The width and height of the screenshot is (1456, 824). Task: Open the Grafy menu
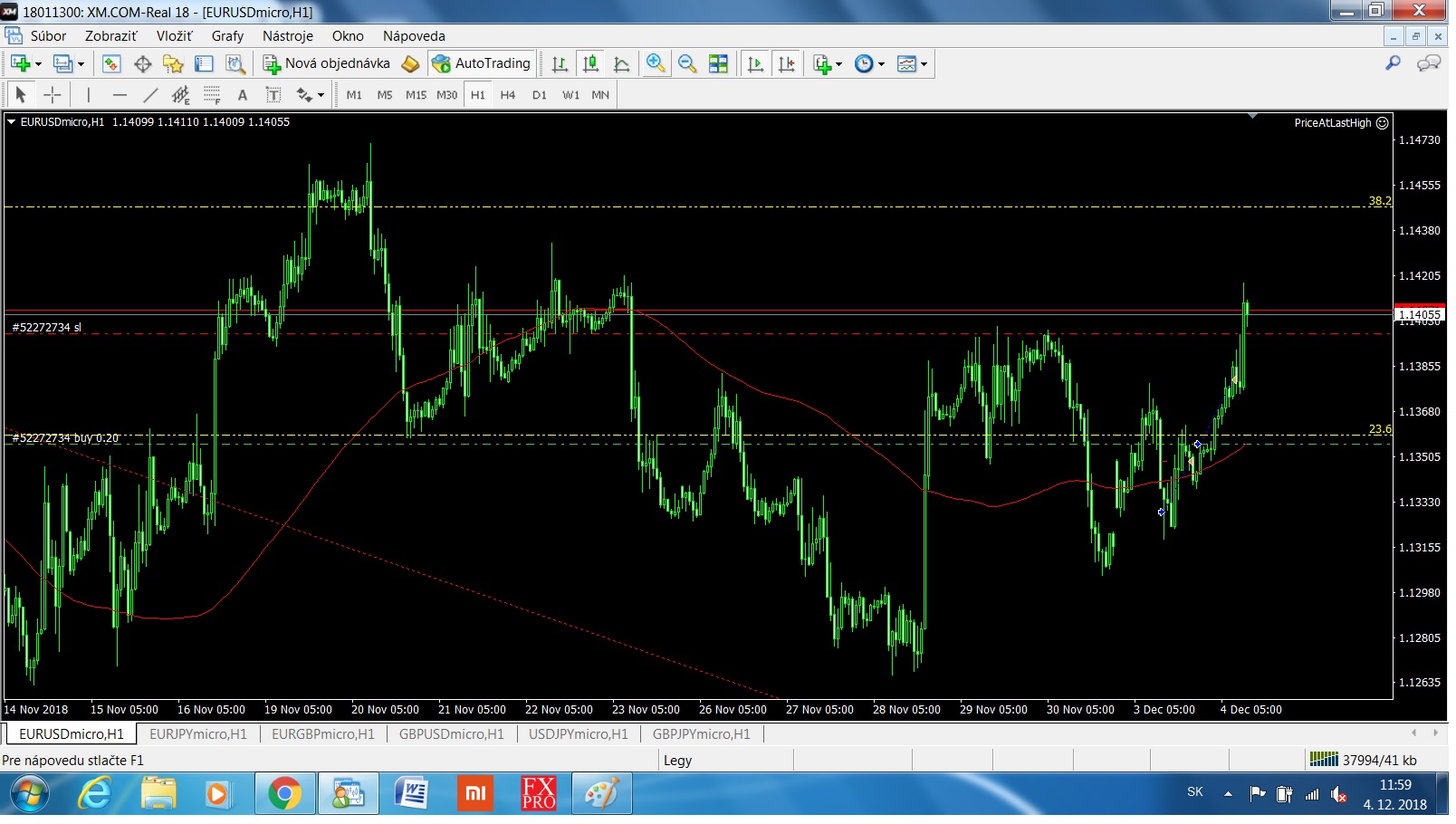(227, 36)
